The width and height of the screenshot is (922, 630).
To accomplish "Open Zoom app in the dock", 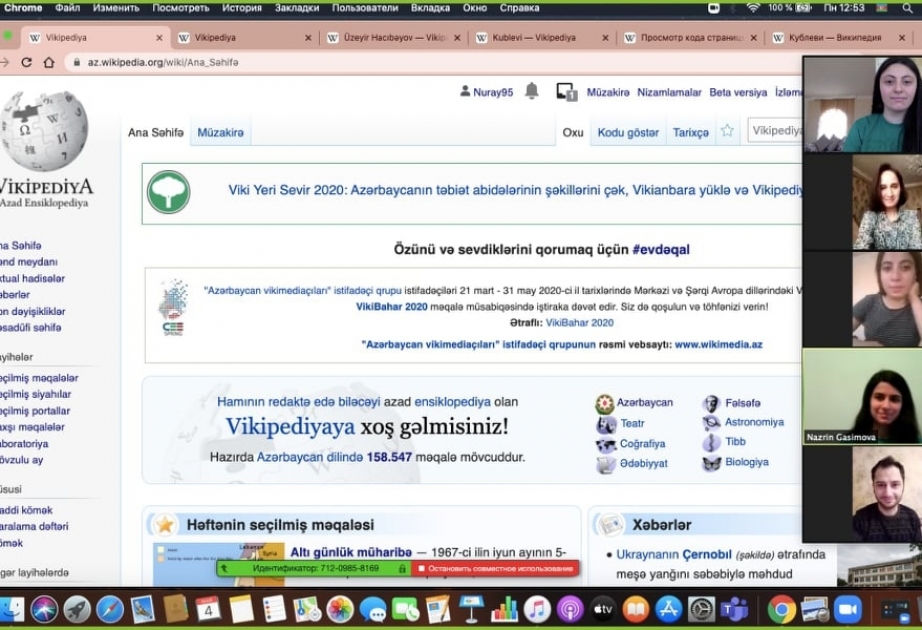I will click(847, 609).
